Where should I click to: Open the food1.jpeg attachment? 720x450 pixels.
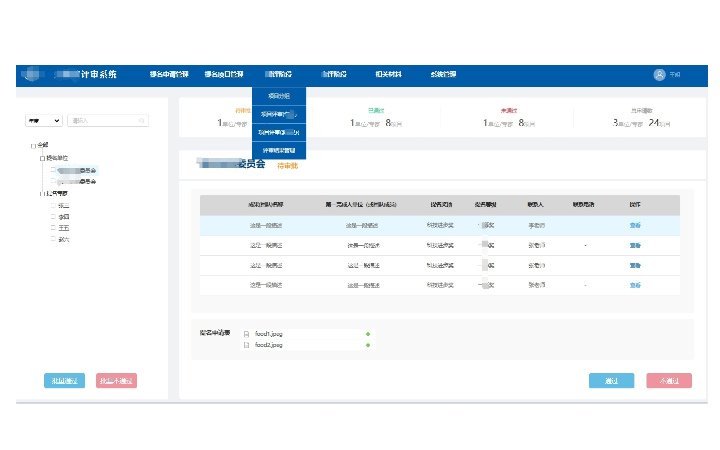(269, 334)
